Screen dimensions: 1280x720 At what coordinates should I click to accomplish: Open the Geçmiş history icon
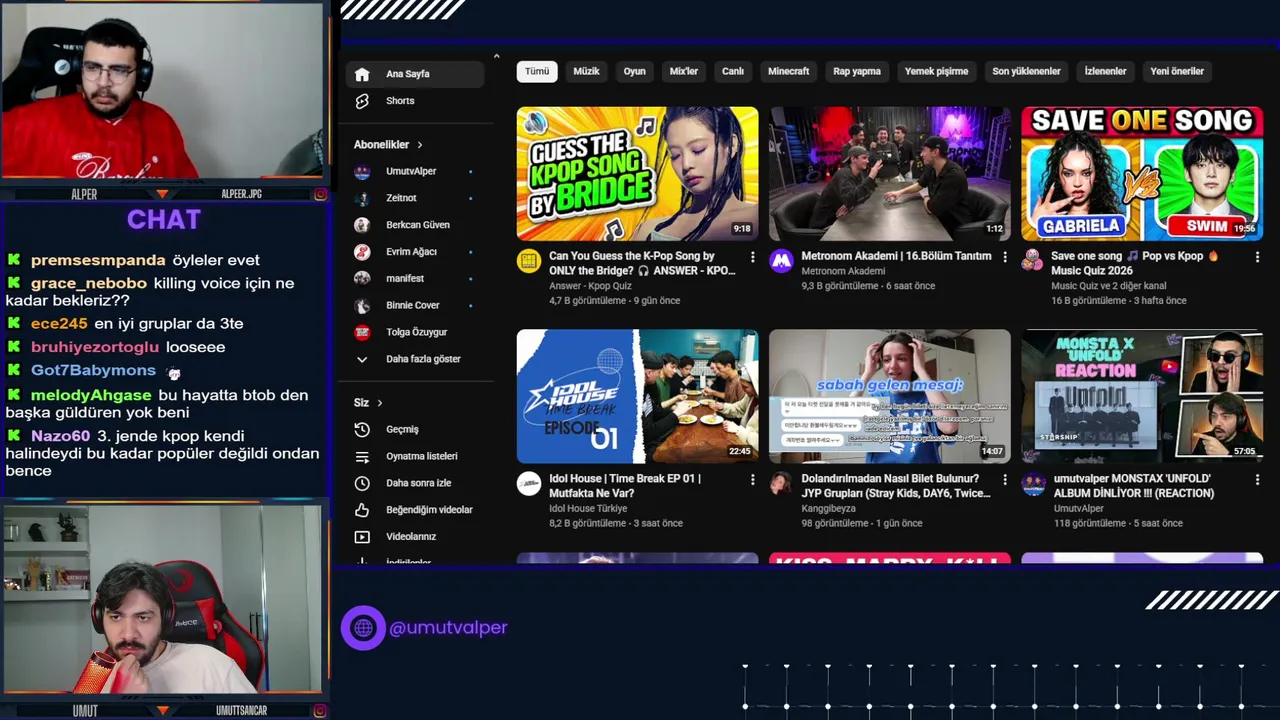point(362,429)
